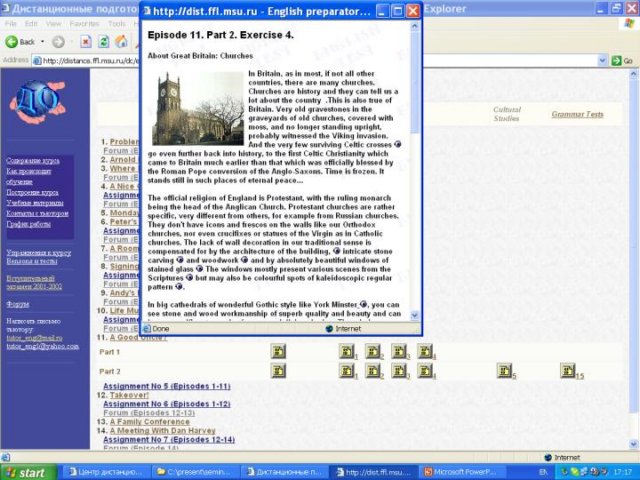Open episode 12 'Takeover!' link
Viewport: 640px width, 480px height.
(x=129, y=395)
